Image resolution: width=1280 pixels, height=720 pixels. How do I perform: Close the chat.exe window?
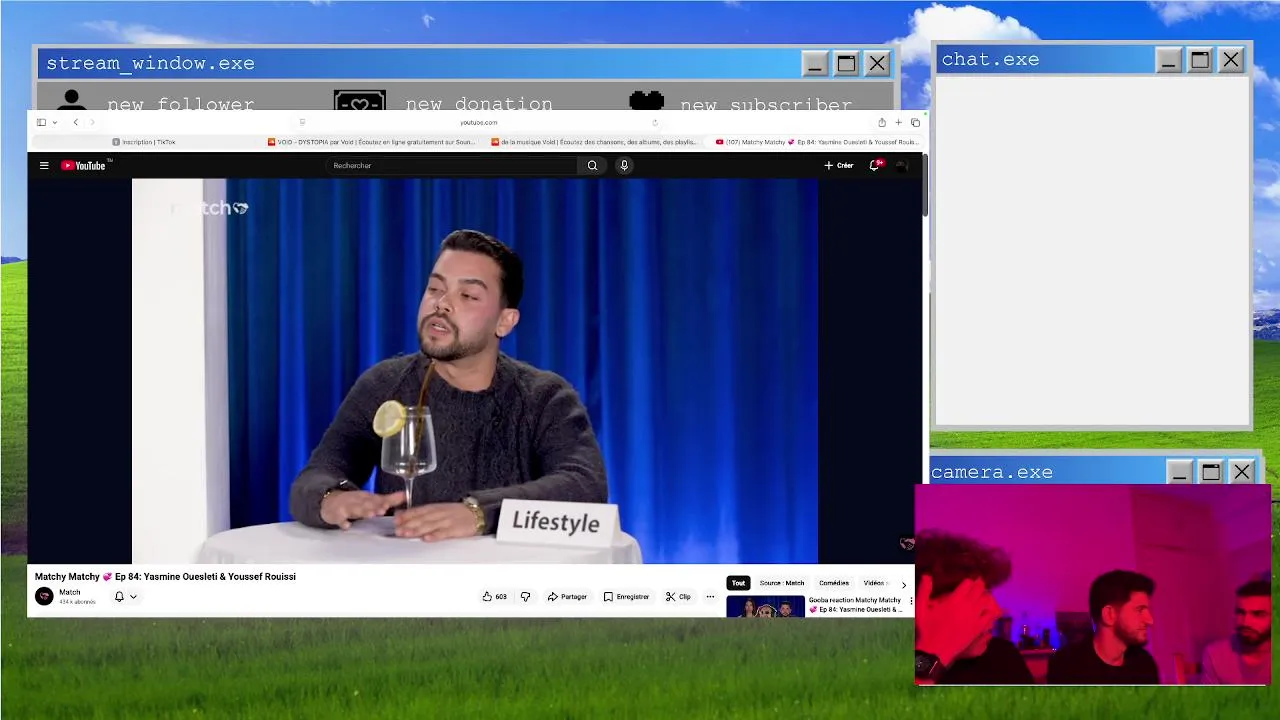tap(1231, 60)
